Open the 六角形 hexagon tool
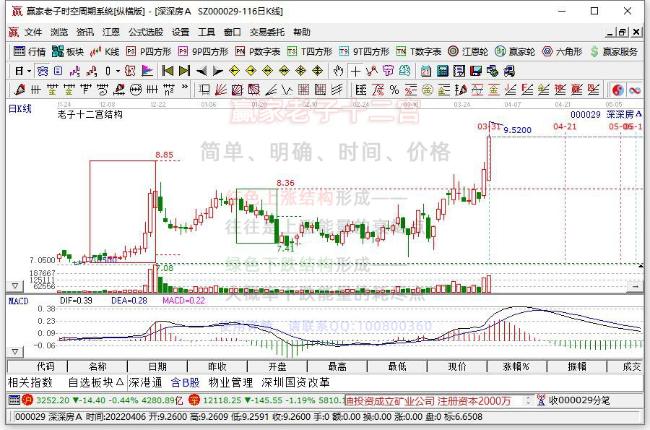650x430 pixels. point(562,51)
